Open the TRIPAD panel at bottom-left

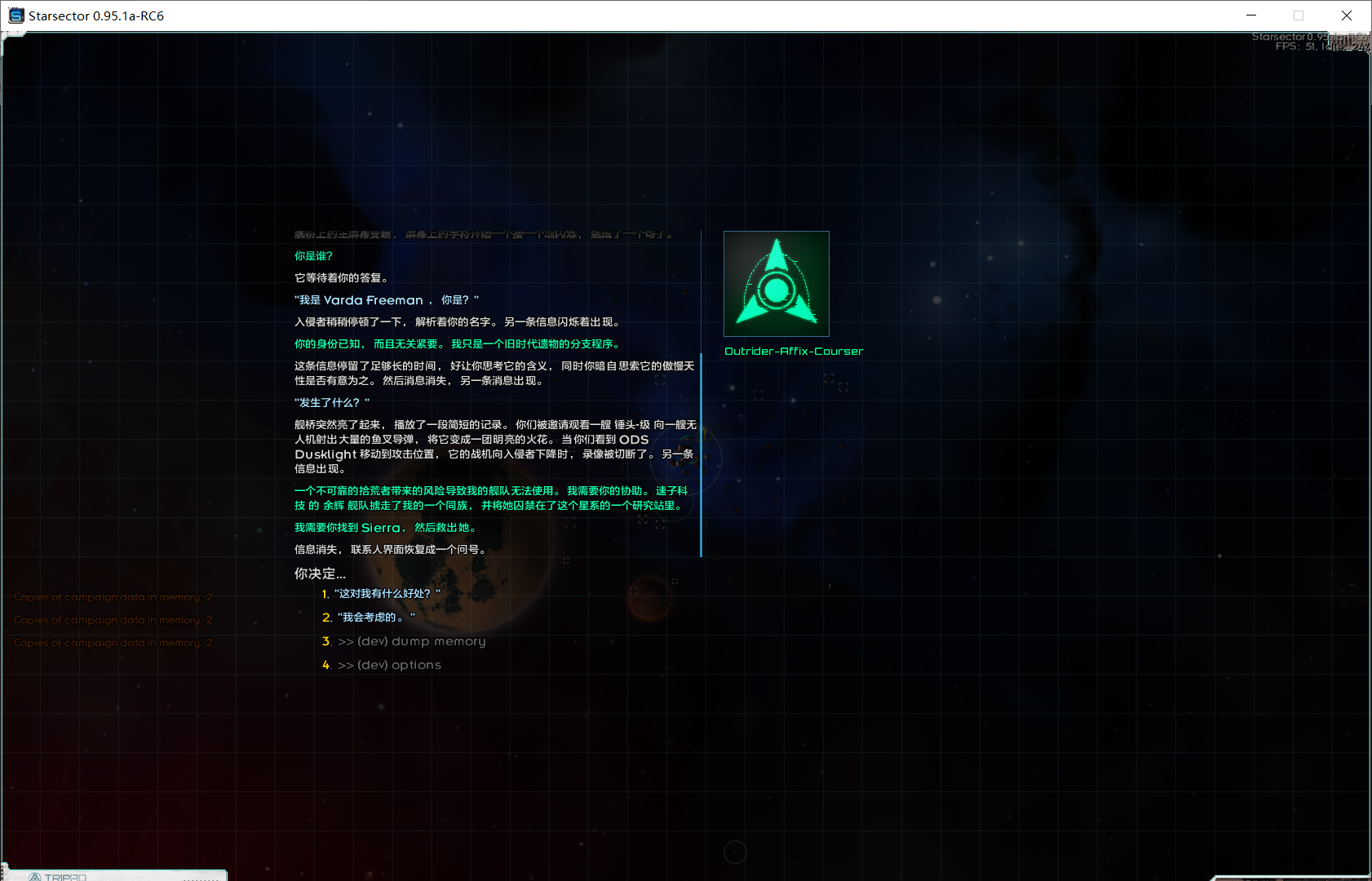tap(114, 875)
